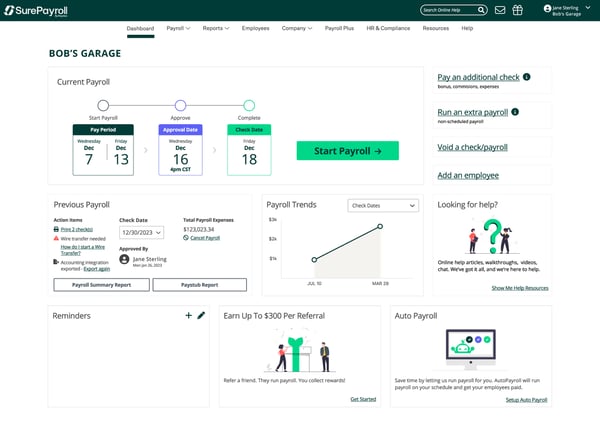Viewport: 600px width, 425px height.
Task: Click Void a check/payroll link
Action: pos(472,147)
